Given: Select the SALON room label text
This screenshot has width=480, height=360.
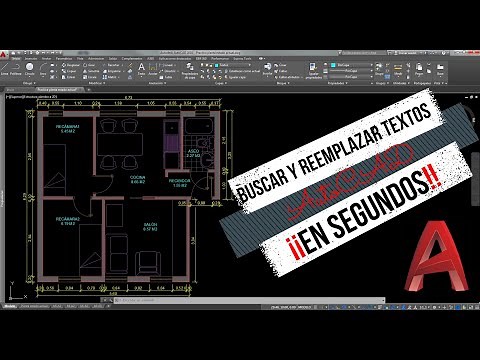Looking at the screenshot, I should pyautogui.click(x=150, y=225).
